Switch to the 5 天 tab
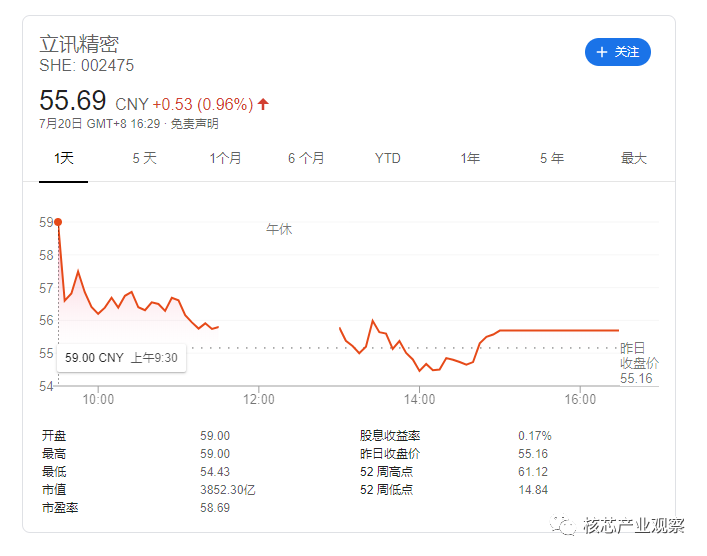The image size is (707, 556). pyautogui.click(x=144, y=158)
